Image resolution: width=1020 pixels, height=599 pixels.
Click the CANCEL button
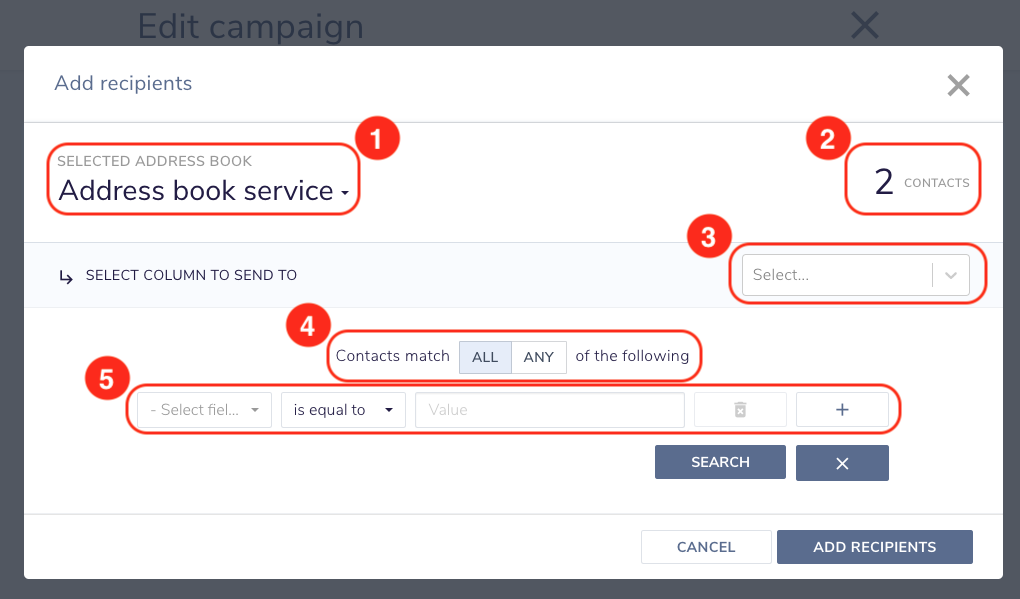706,547
